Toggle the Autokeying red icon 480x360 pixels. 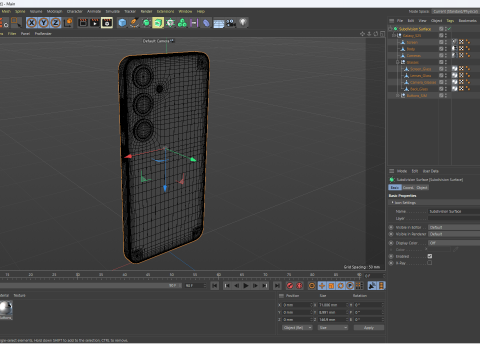tap(300, 286)
